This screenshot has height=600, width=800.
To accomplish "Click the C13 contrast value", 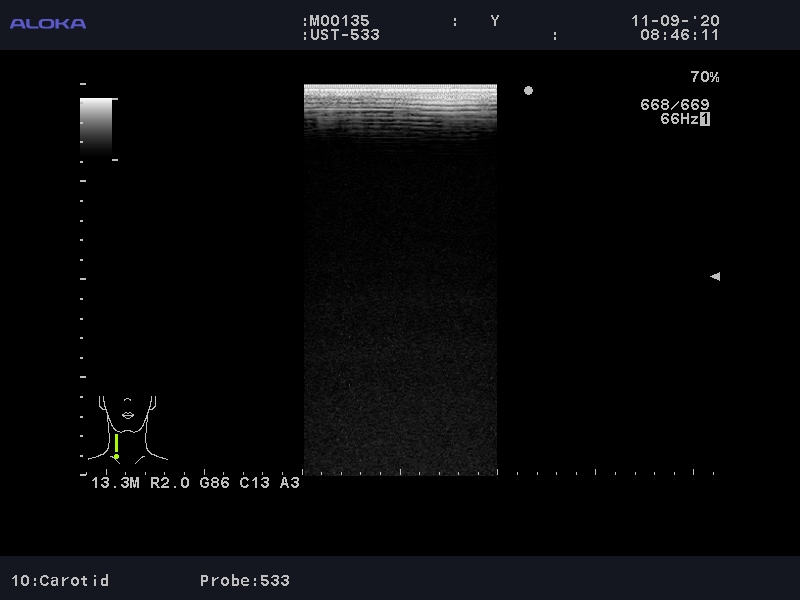I will (x=255, y=483).
